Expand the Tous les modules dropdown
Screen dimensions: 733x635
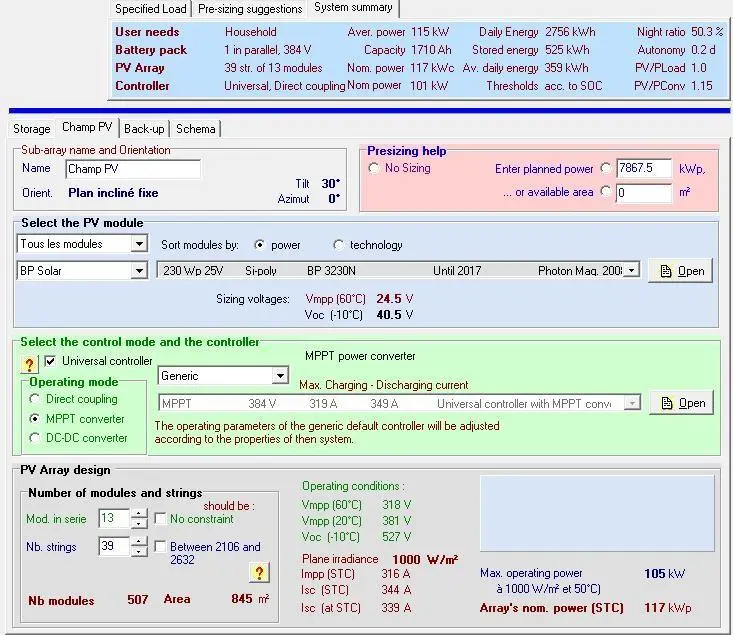coord(138,244)
